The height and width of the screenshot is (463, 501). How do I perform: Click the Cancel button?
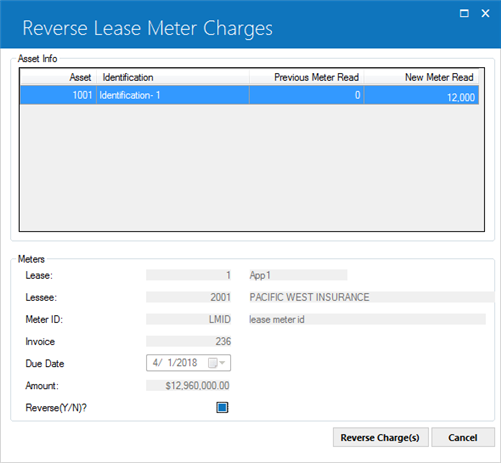point(463,437)
